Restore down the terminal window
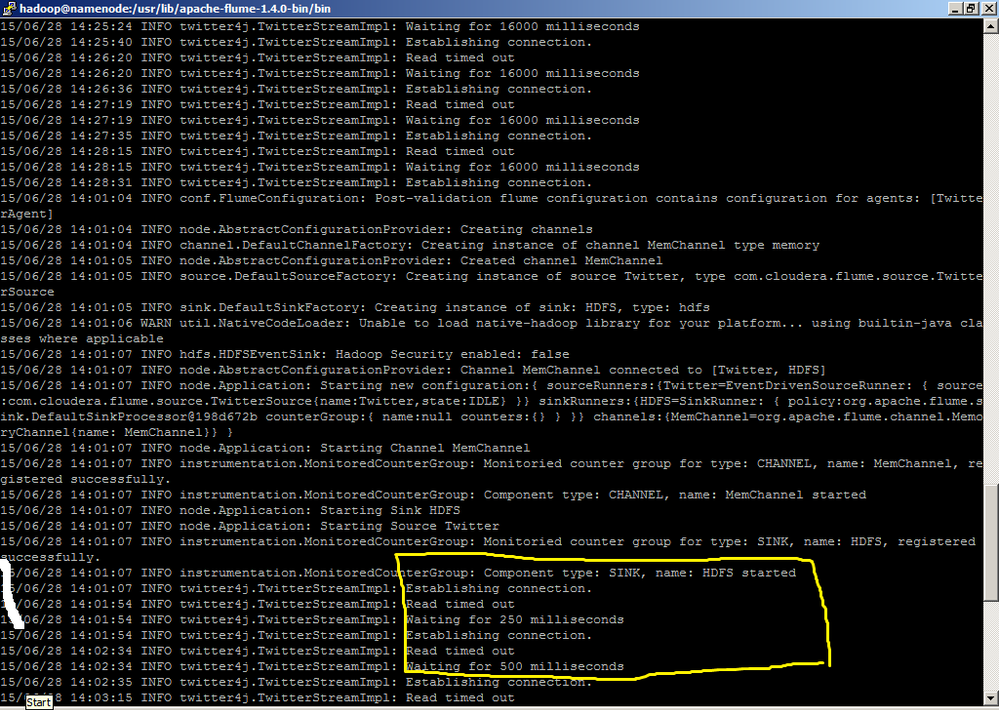Screen dimensions: 999x710 (970, 8)
